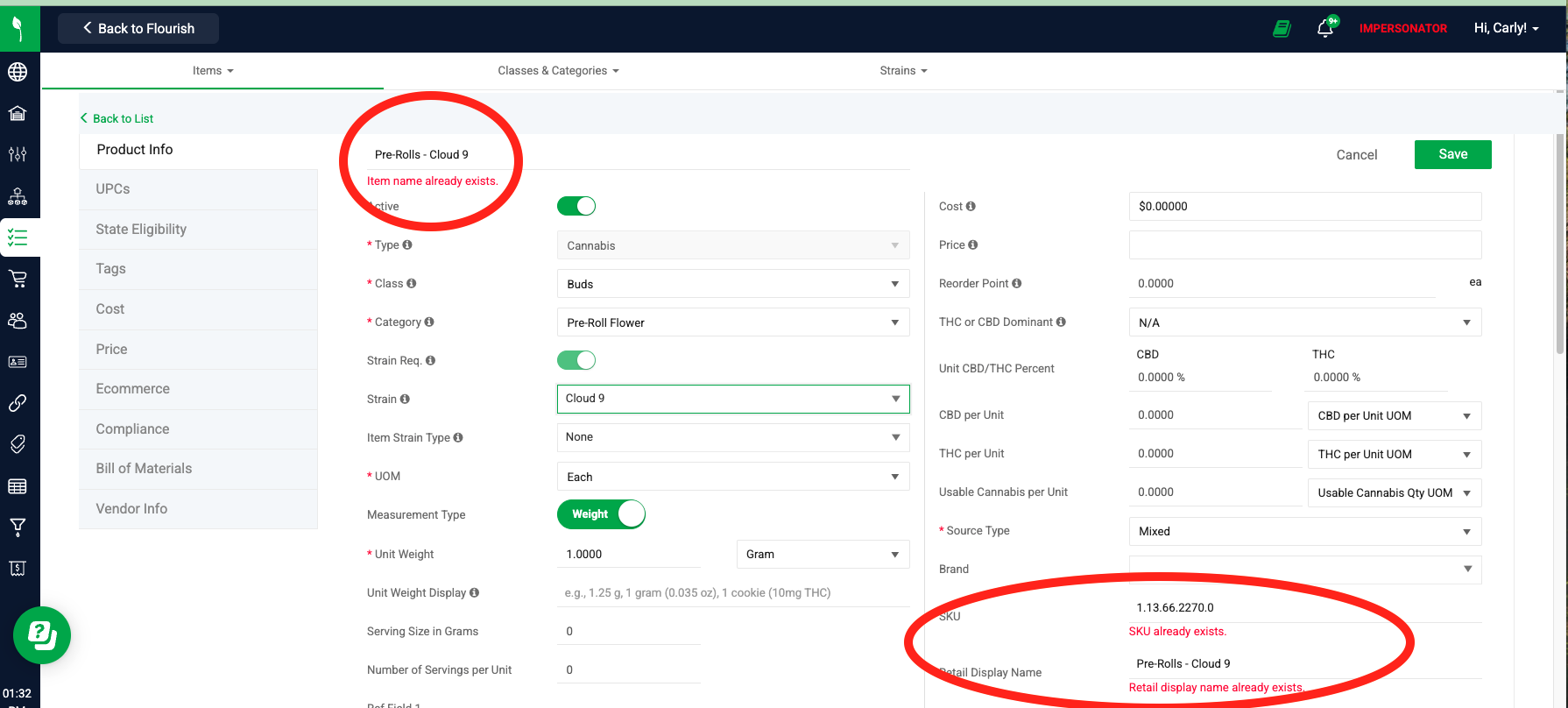Open the Item Strain Type dropdown
The height and width of the screenshot is (708, 1568).
pos(733,437)
